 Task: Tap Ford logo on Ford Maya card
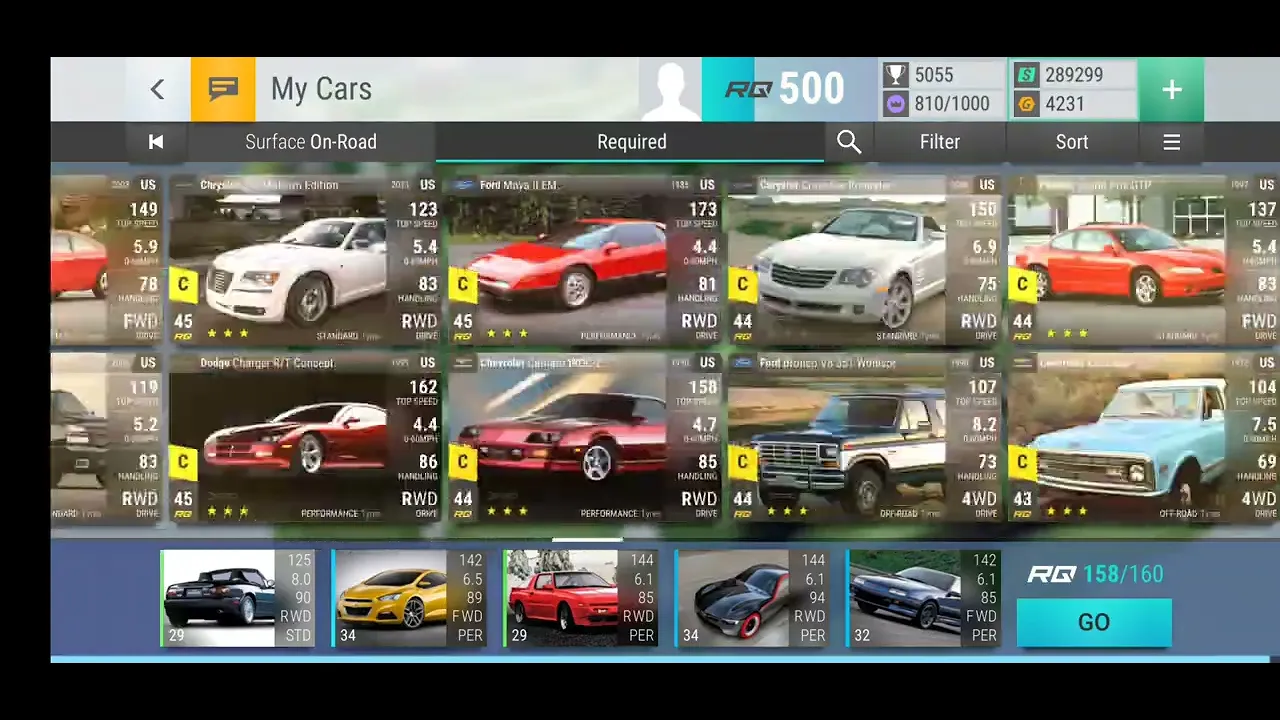click(463, 185)
